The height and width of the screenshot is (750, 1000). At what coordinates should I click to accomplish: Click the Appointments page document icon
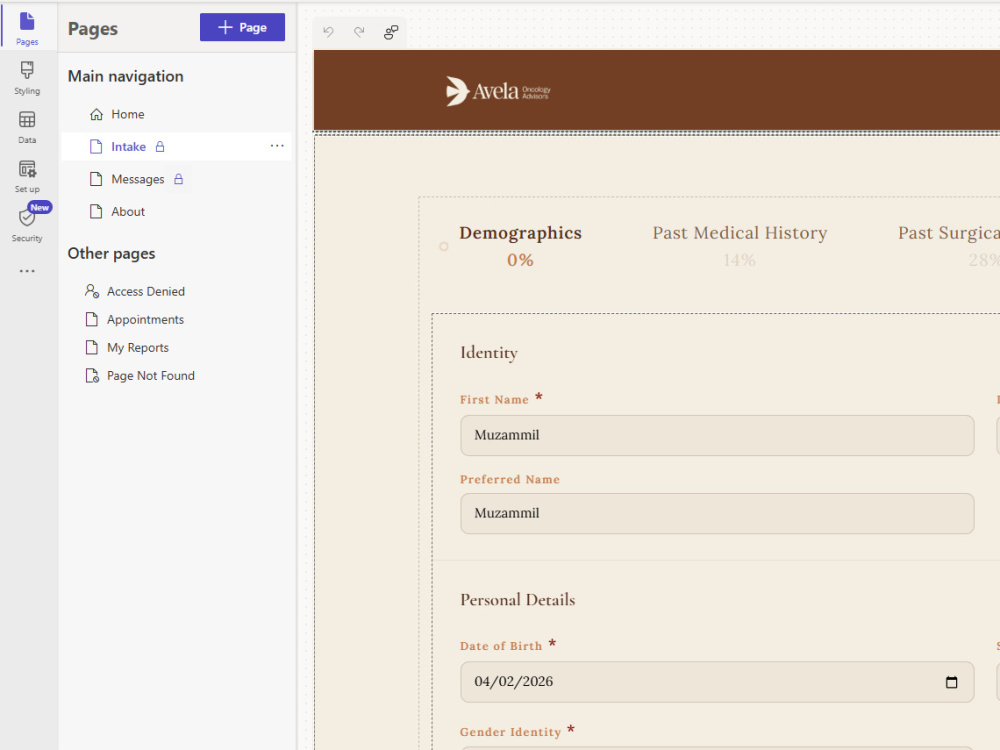[x=92, y=320]
